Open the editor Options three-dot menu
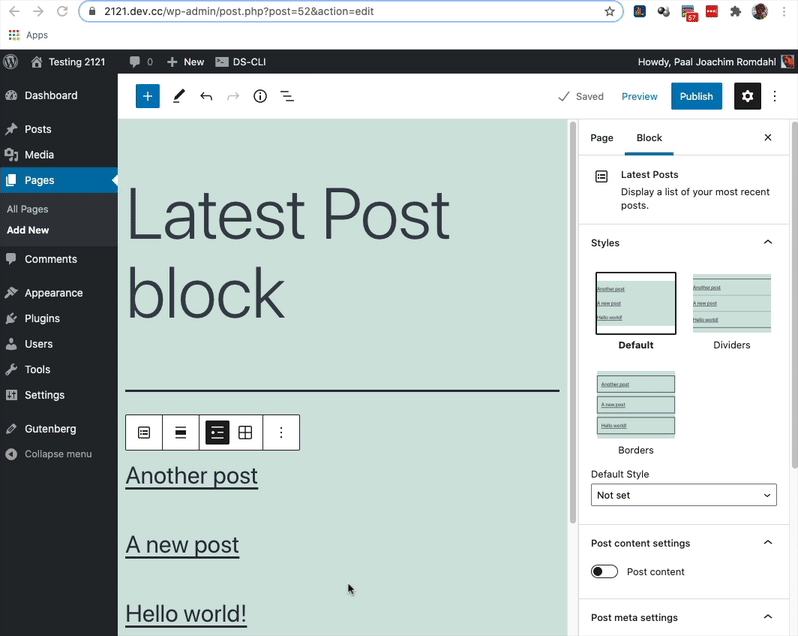Image resolution: width=798 pixels, height=636 pixels. coord(775,96)
